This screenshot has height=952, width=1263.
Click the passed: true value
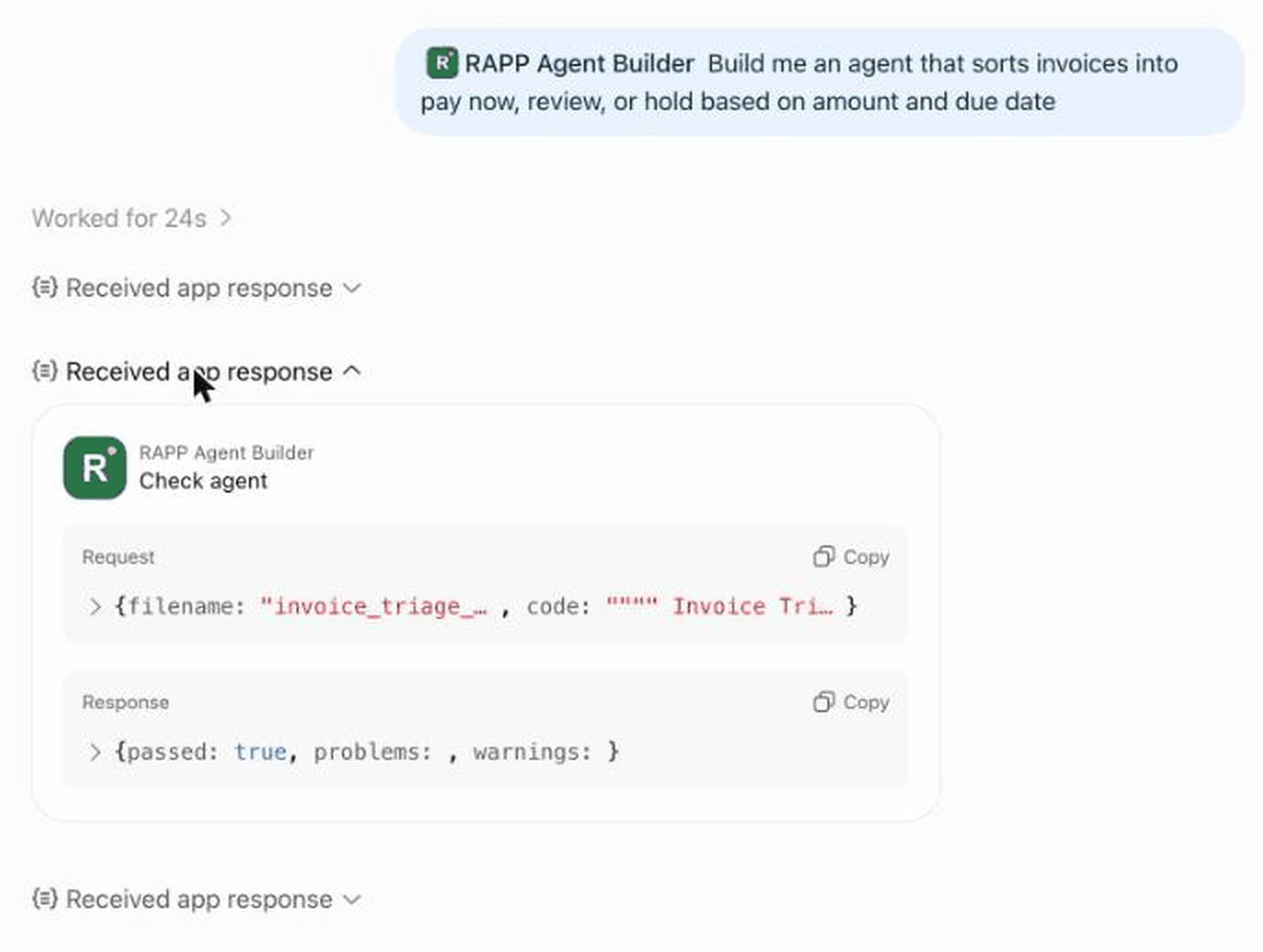(260, 752)
